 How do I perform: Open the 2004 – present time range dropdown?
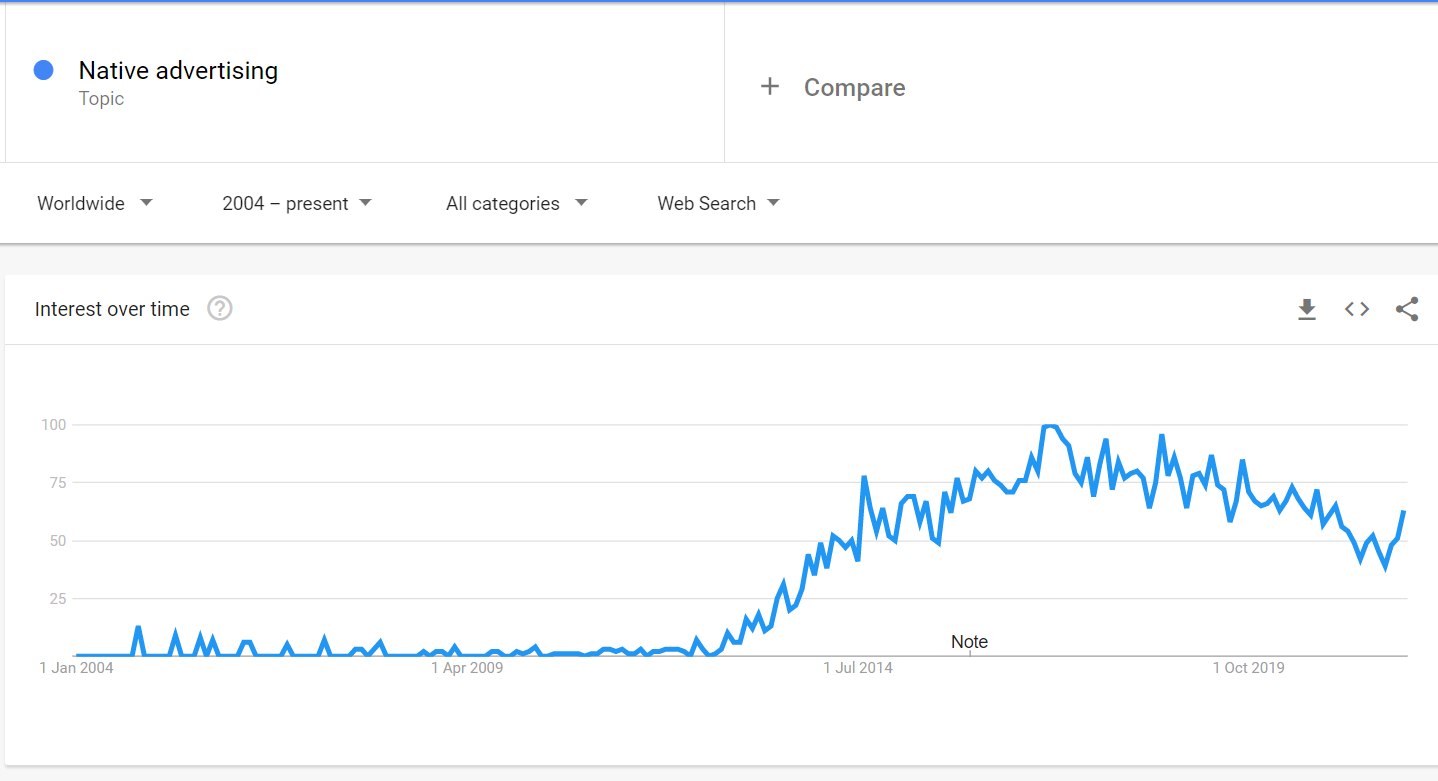click(x=297, y=203)
